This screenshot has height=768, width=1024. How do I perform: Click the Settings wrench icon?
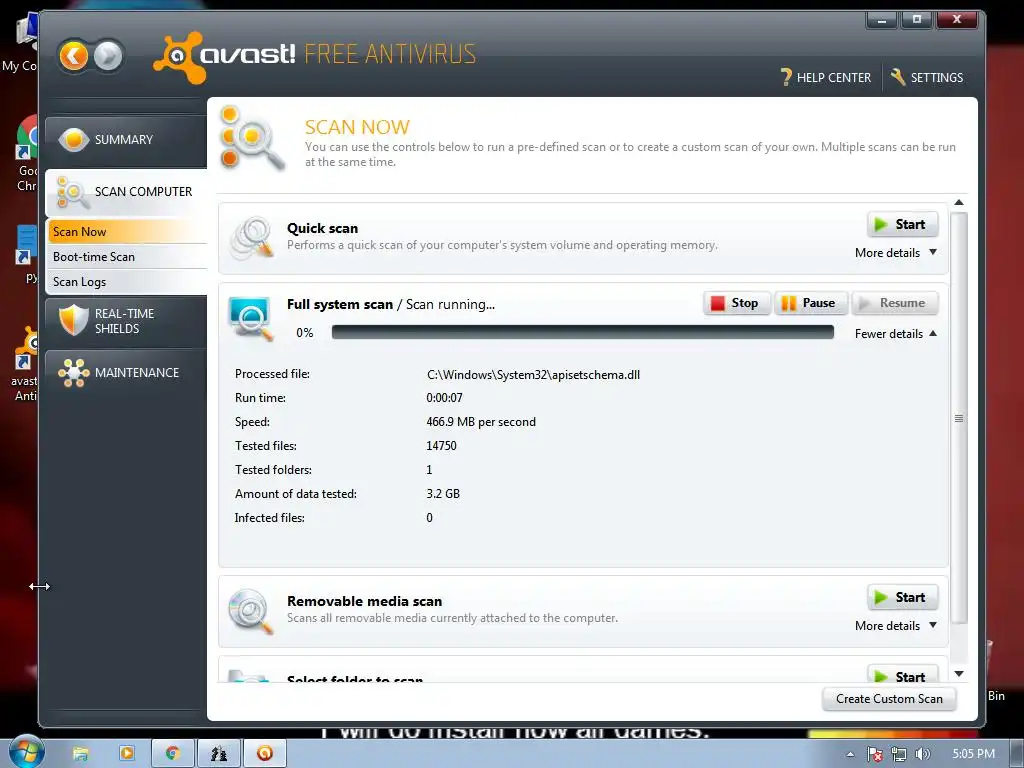pos(898,77)
